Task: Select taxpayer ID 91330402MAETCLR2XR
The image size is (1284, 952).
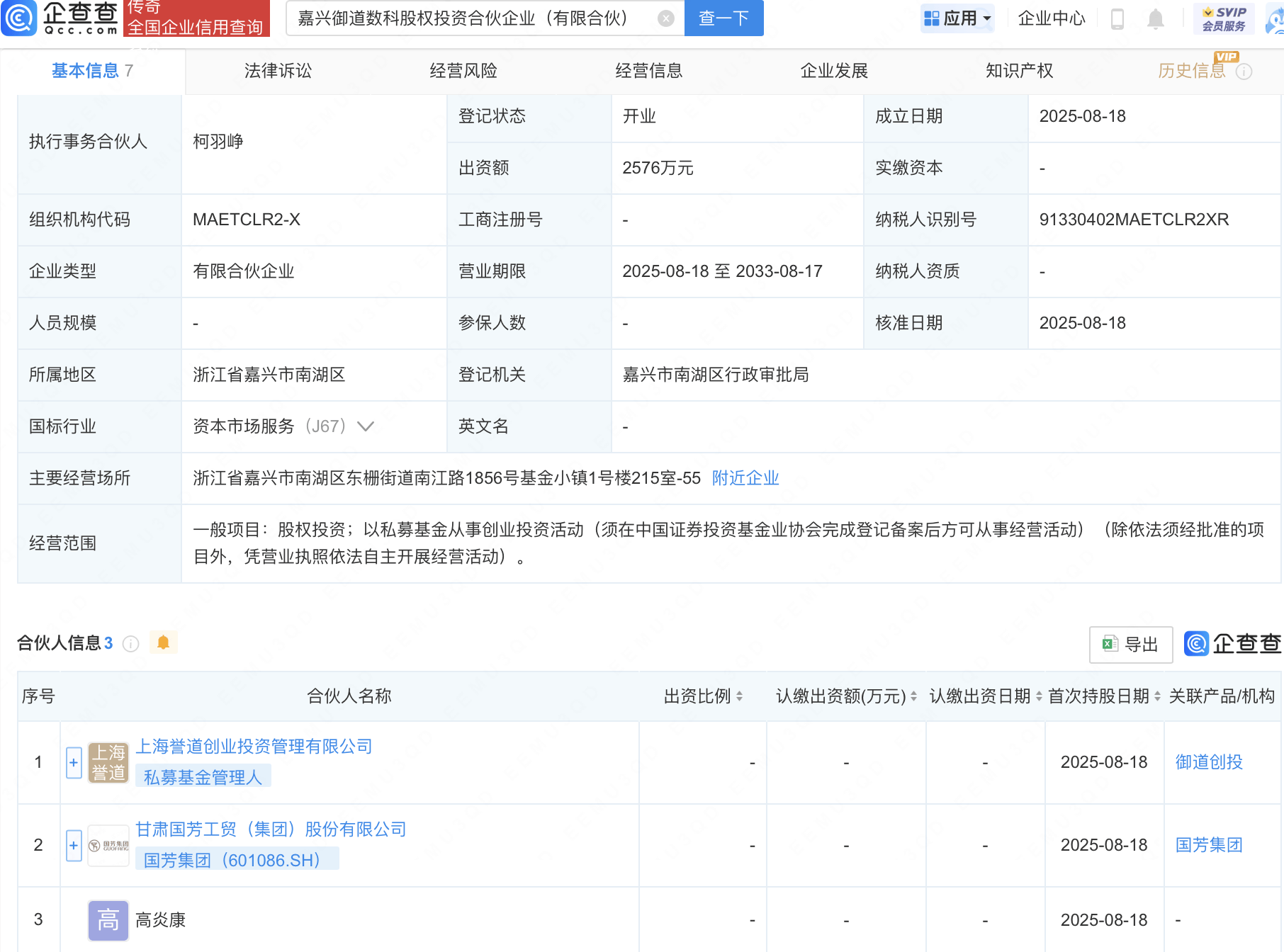Action: coord(1134,220)
